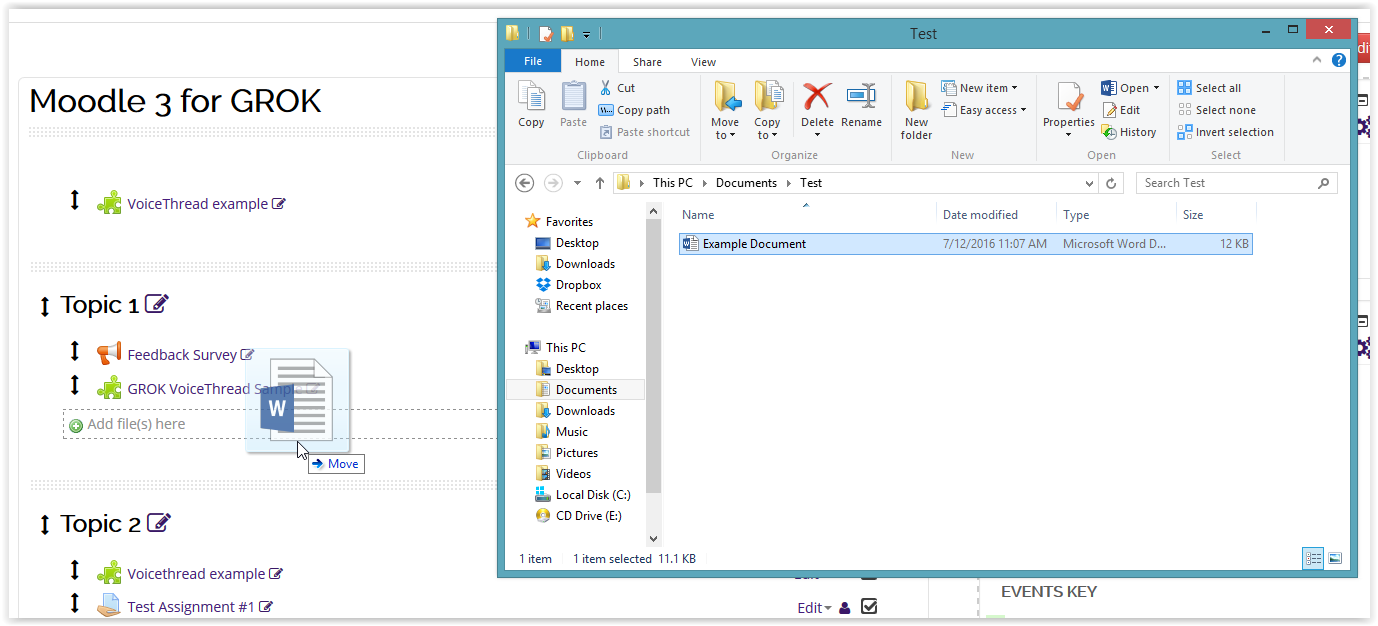
Task: Click Edit in the Open group
Action: coord(1121,110)
